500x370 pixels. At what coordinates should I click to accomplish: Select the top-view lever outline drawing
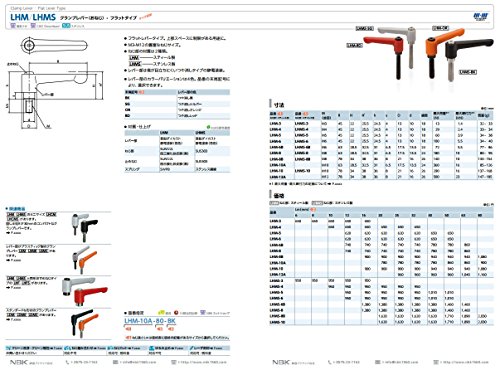pos(53,45)
